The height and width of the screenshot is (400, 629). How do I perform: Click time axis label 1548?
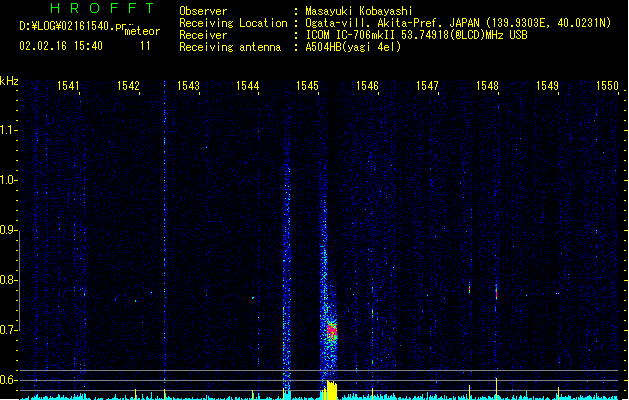(x=487, y=85)
